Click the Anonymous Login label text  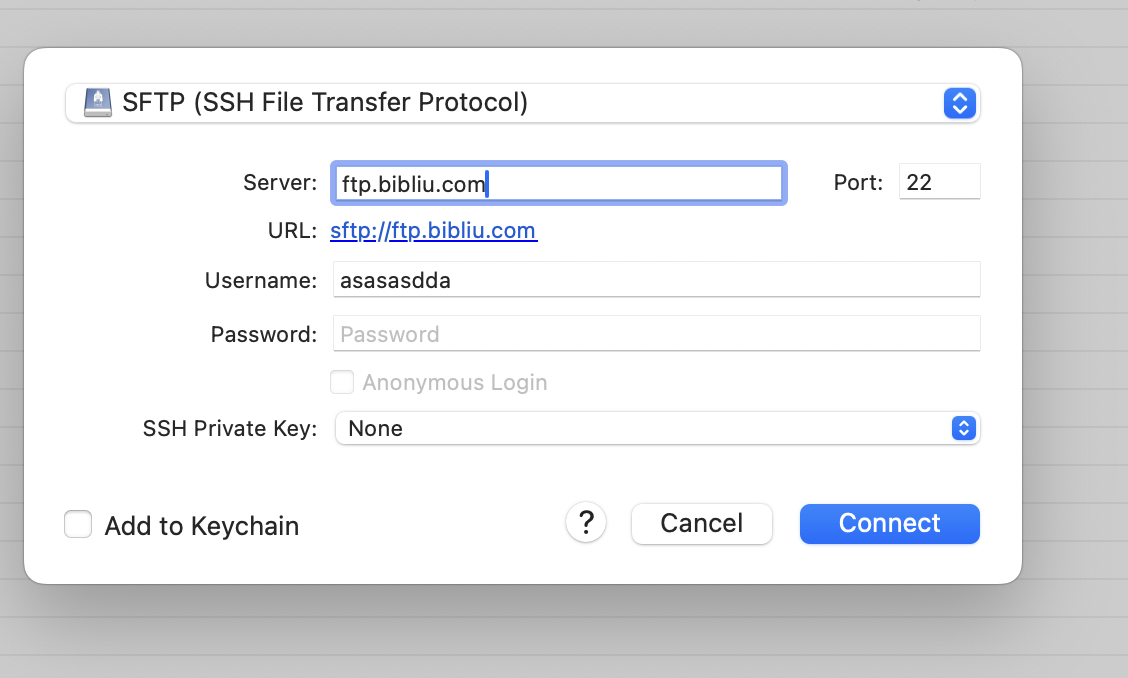[455, 382]
